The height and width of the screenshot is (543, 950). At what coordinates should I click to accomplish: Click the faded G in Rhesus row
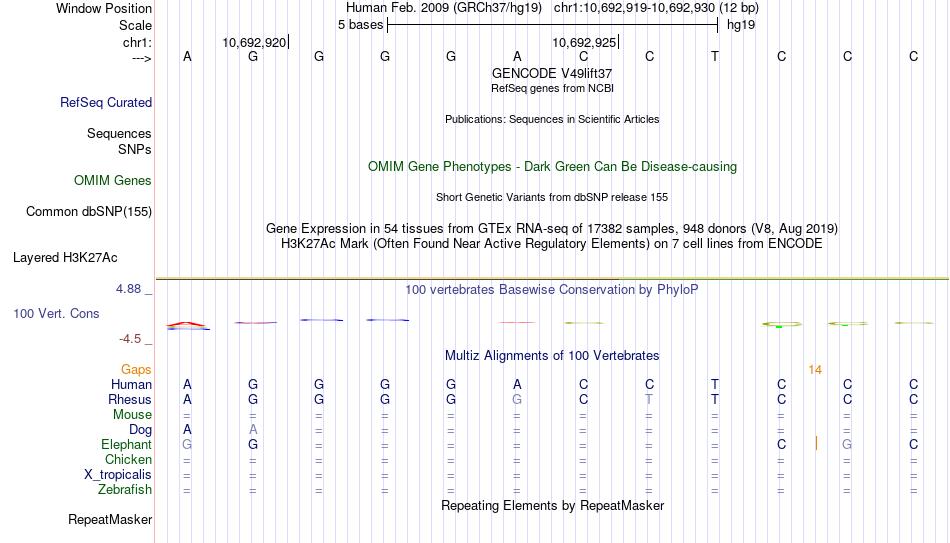pyautogui.click(x=517, y=399)
